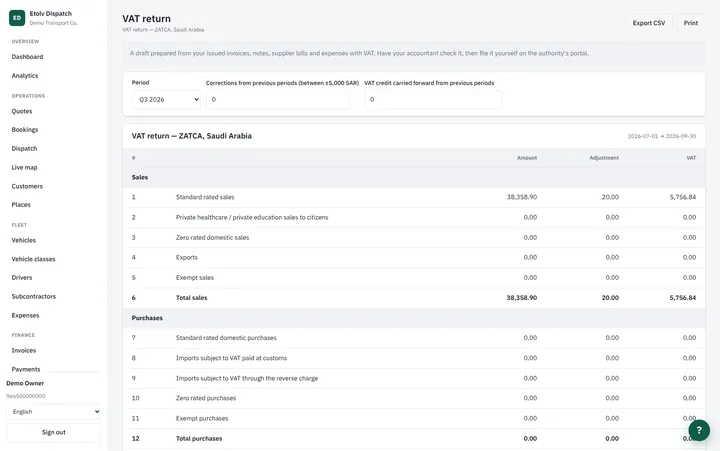Open Customers in the sidebar
720x451 pixels.
(27, 186)
